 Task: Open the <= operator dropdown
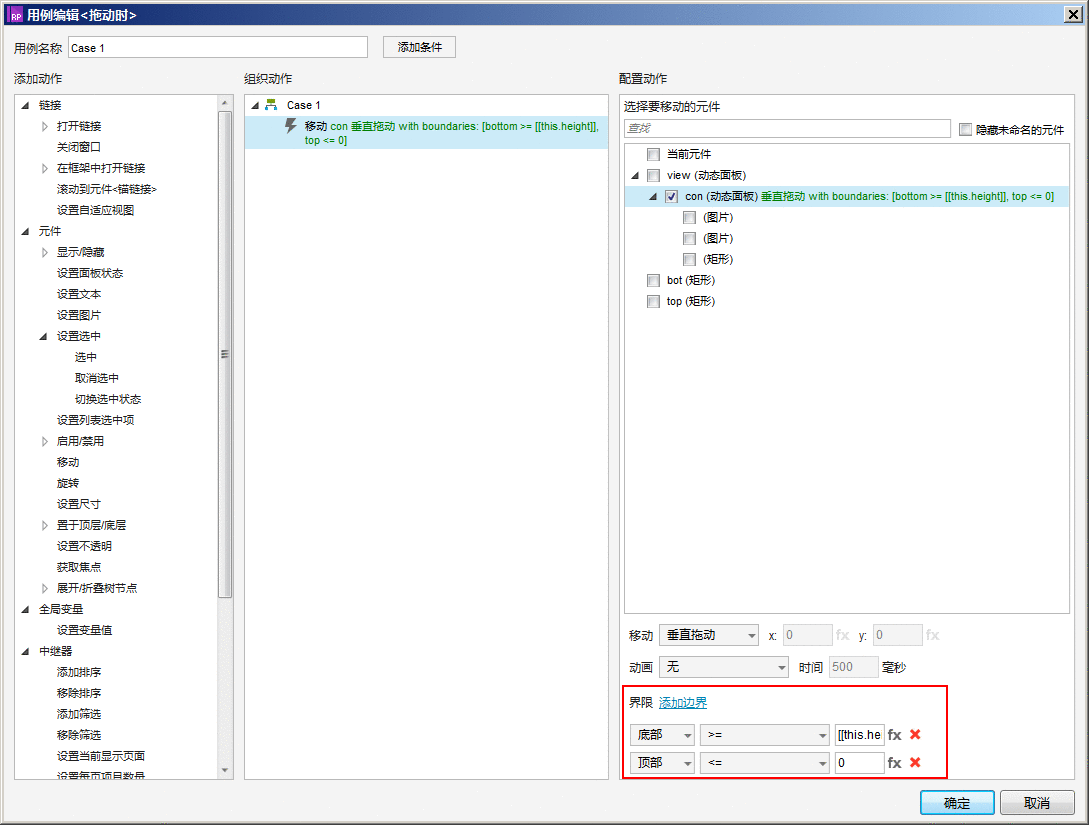click(765, 762)
